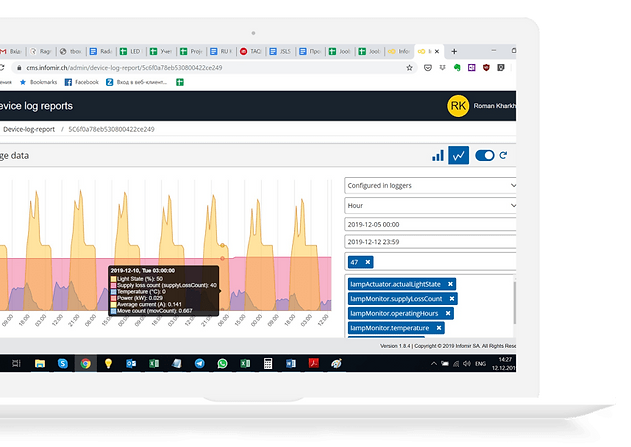Switch to the TAO tab
The image size is (631, 447).
[251, 51]
